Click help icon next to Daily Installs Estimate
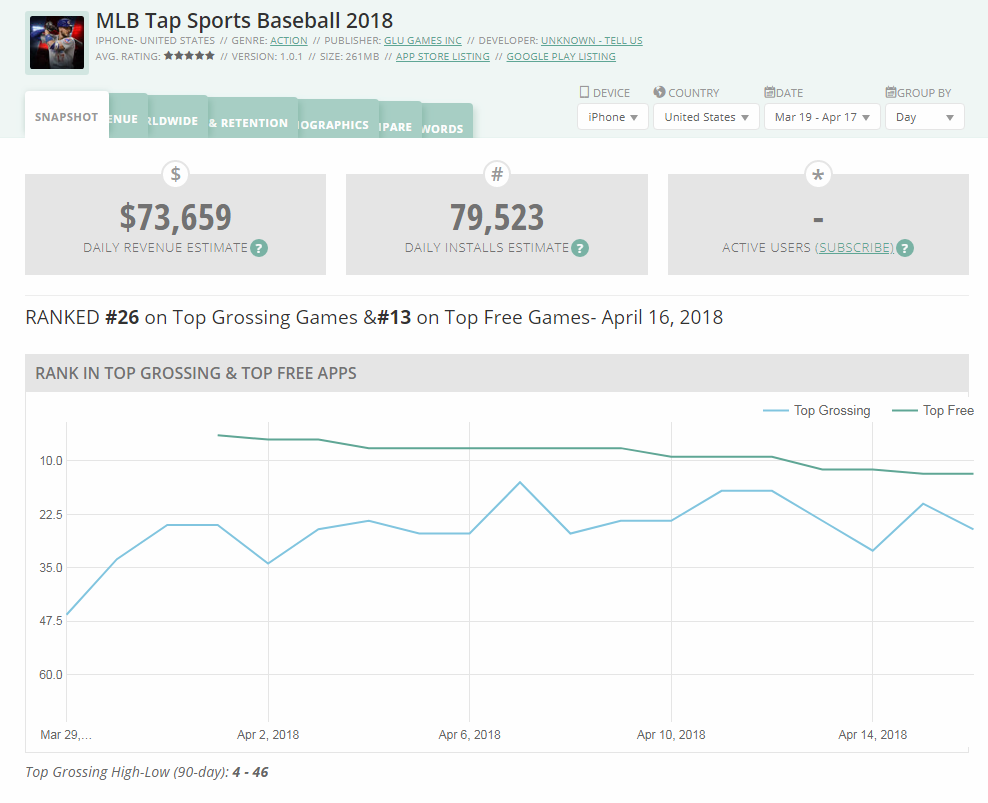The image size is (988, 803). [580, 248]
